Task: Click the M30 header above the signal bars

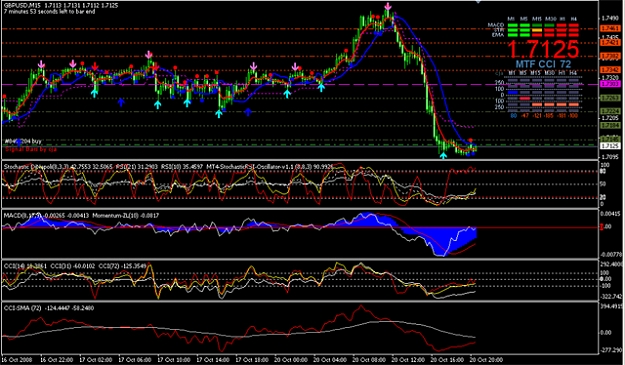Action: pyautogui.click(x=550, y=19)
